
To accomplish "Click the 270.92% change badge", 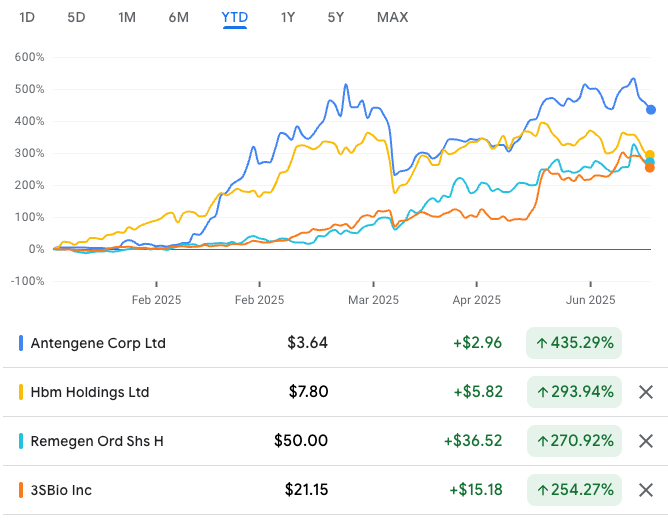I will (x=574, y=441).
